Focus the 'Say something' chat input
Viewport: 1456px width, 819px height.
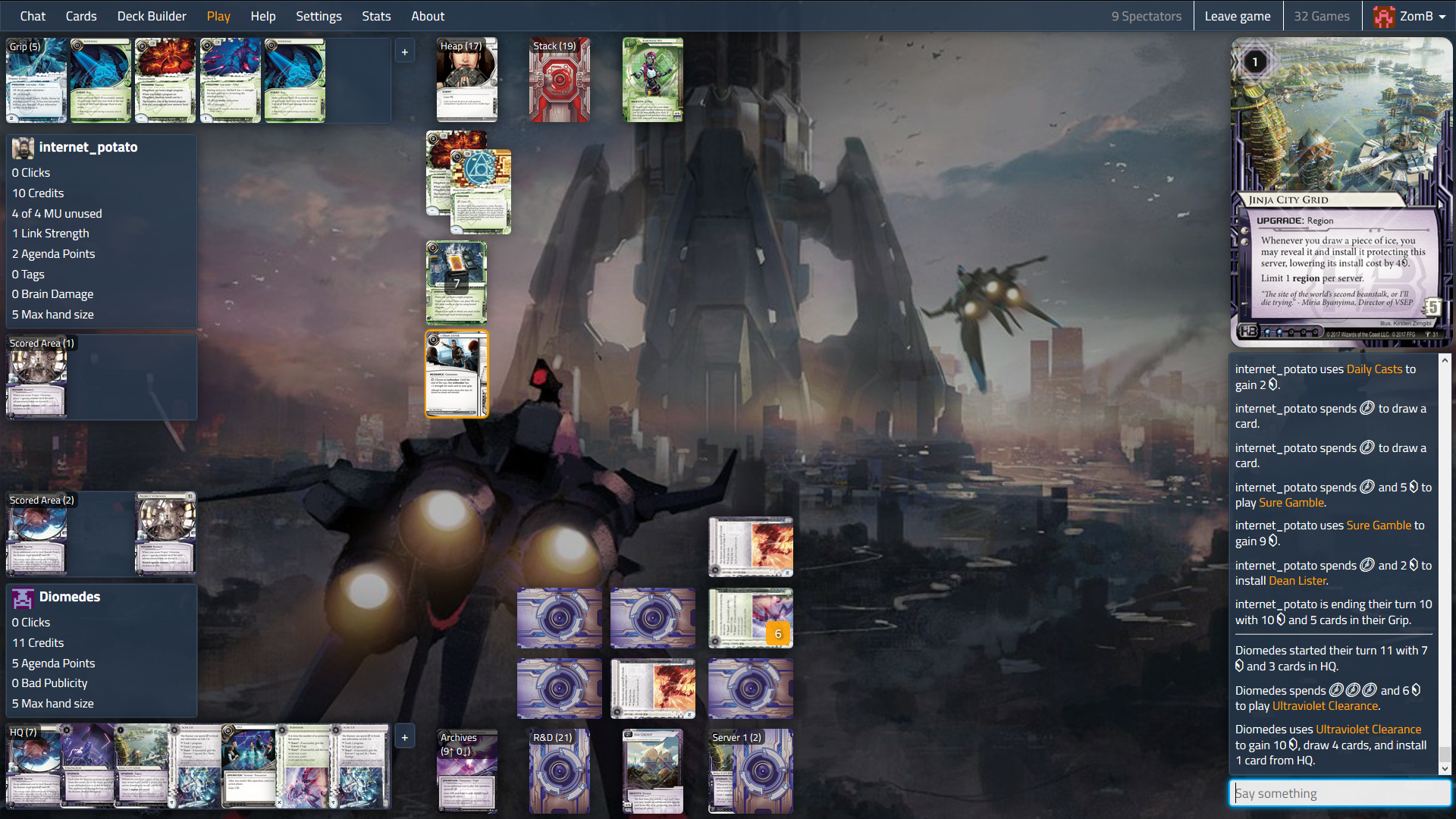(1339, 793)
